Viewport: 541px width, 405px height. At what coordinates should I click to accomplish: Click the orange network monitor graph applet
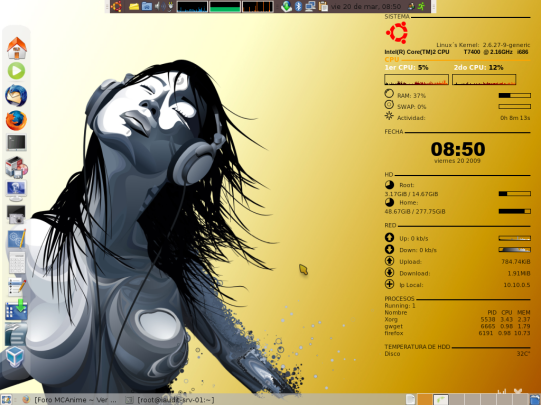tap(258, 7)
